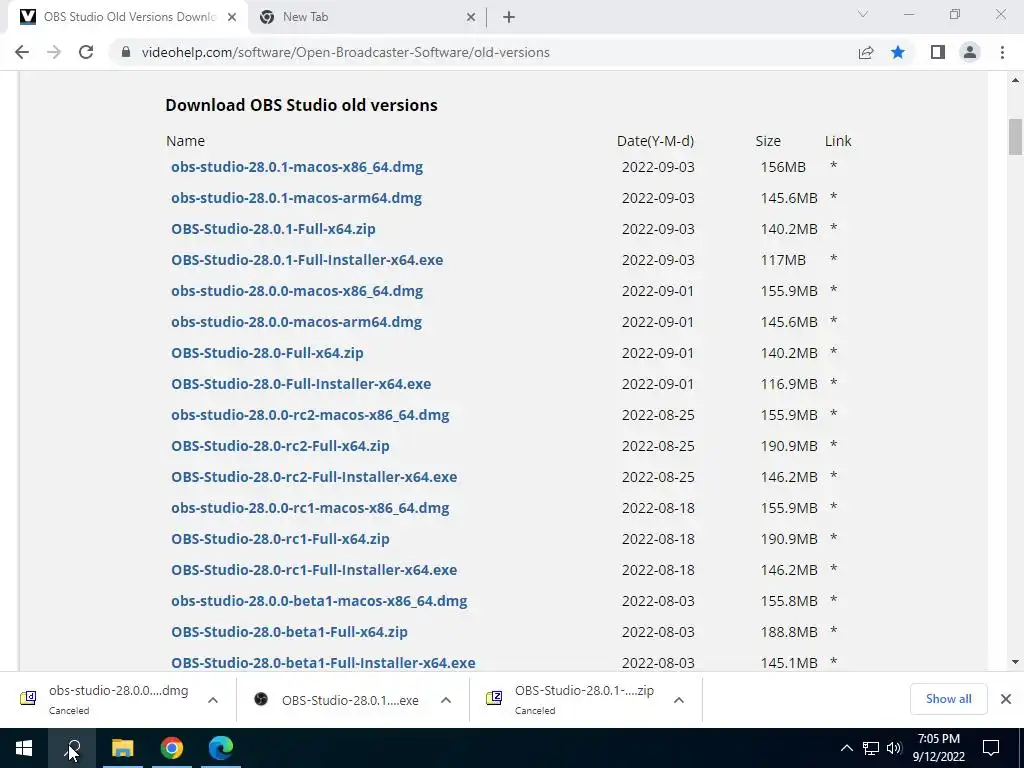Click the page scrollbar thumb
The height and width of the screenshot is (768, 1024).
click(x=1015, y=136)
